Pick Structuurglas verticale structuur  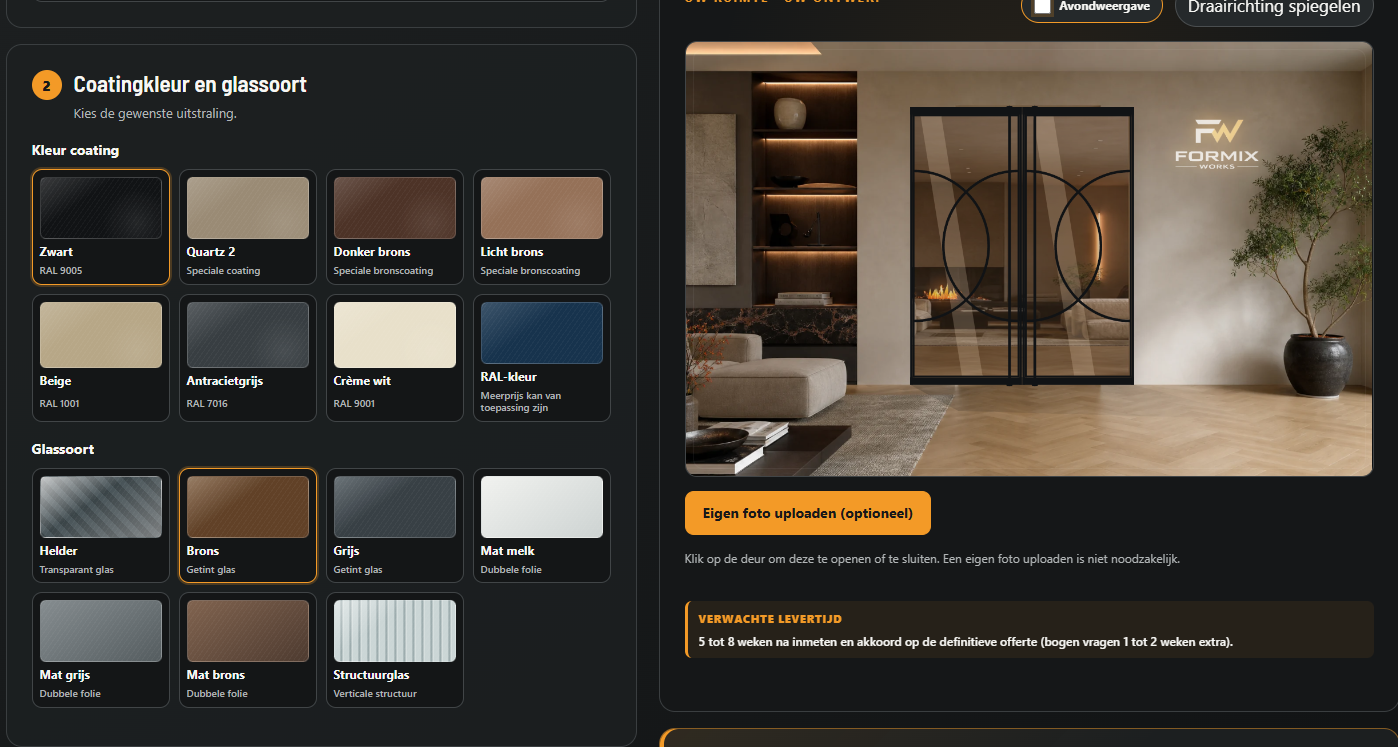395,650
